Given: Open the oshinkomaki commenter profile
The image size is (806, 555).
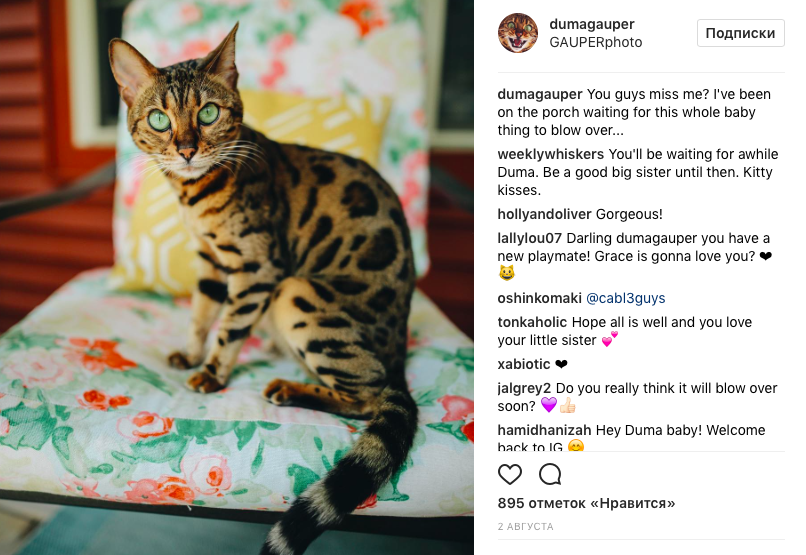Looking at the screenshot, I should (x=539, y=298).
